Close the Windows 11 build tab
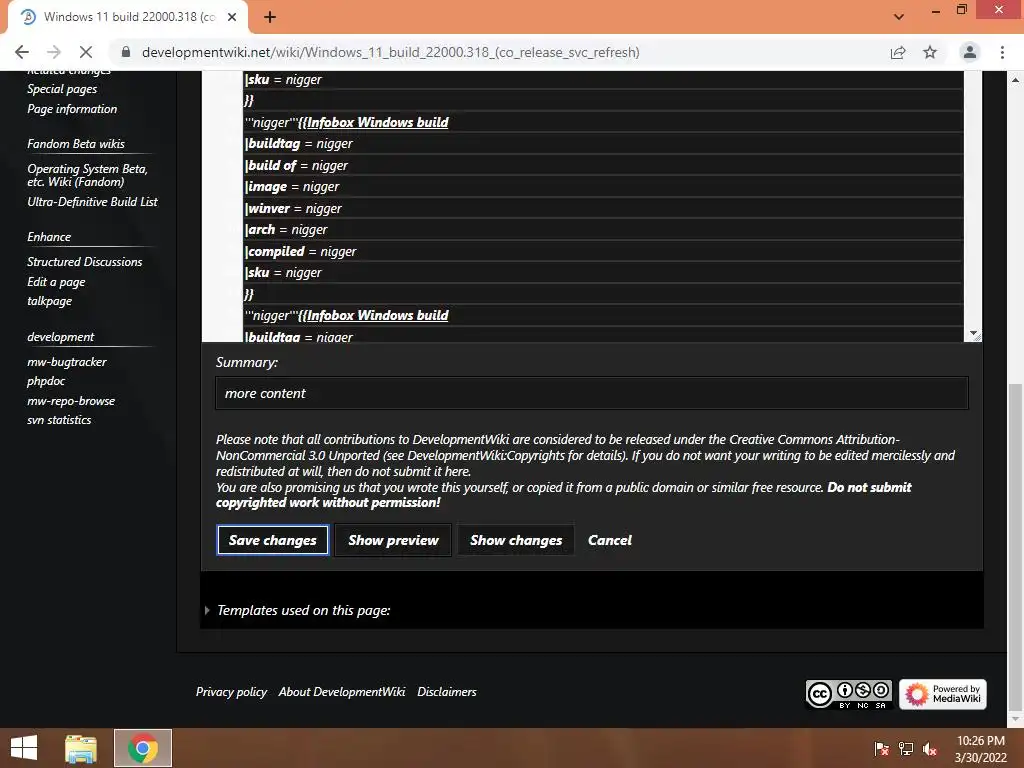 232,17
